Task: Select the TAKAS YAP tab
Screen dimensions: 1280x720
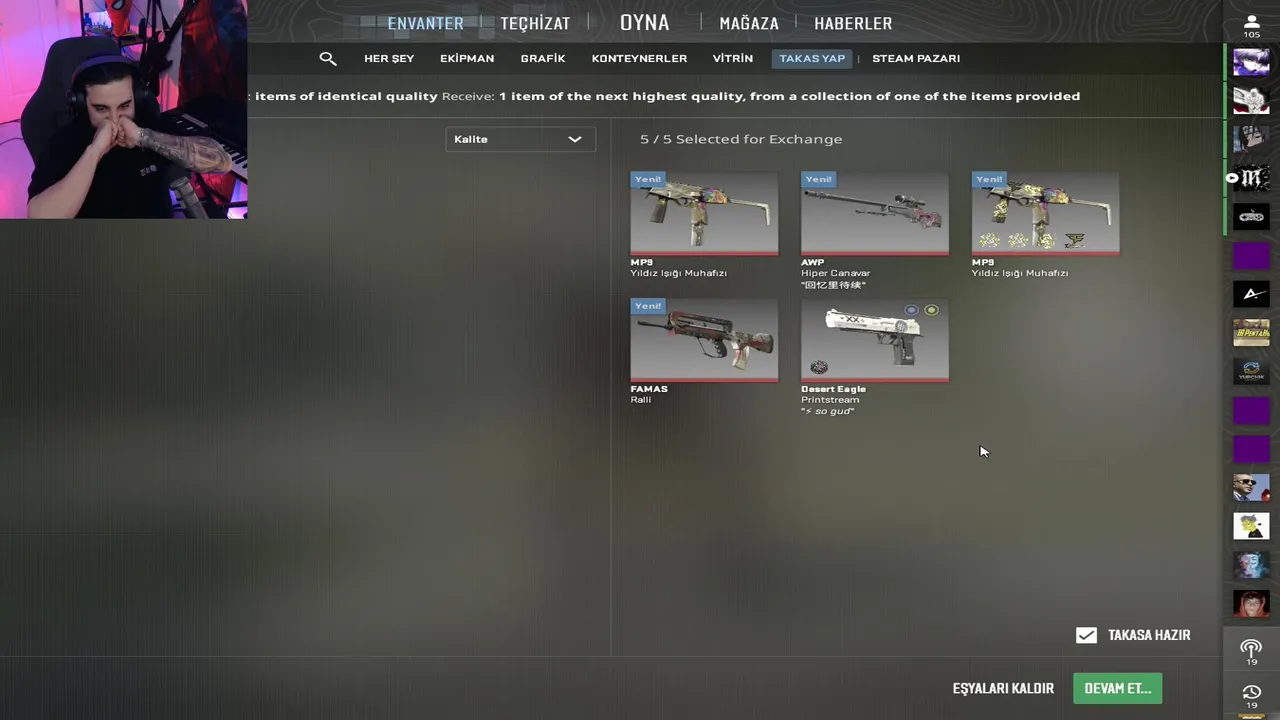Action: click(812, 59)
